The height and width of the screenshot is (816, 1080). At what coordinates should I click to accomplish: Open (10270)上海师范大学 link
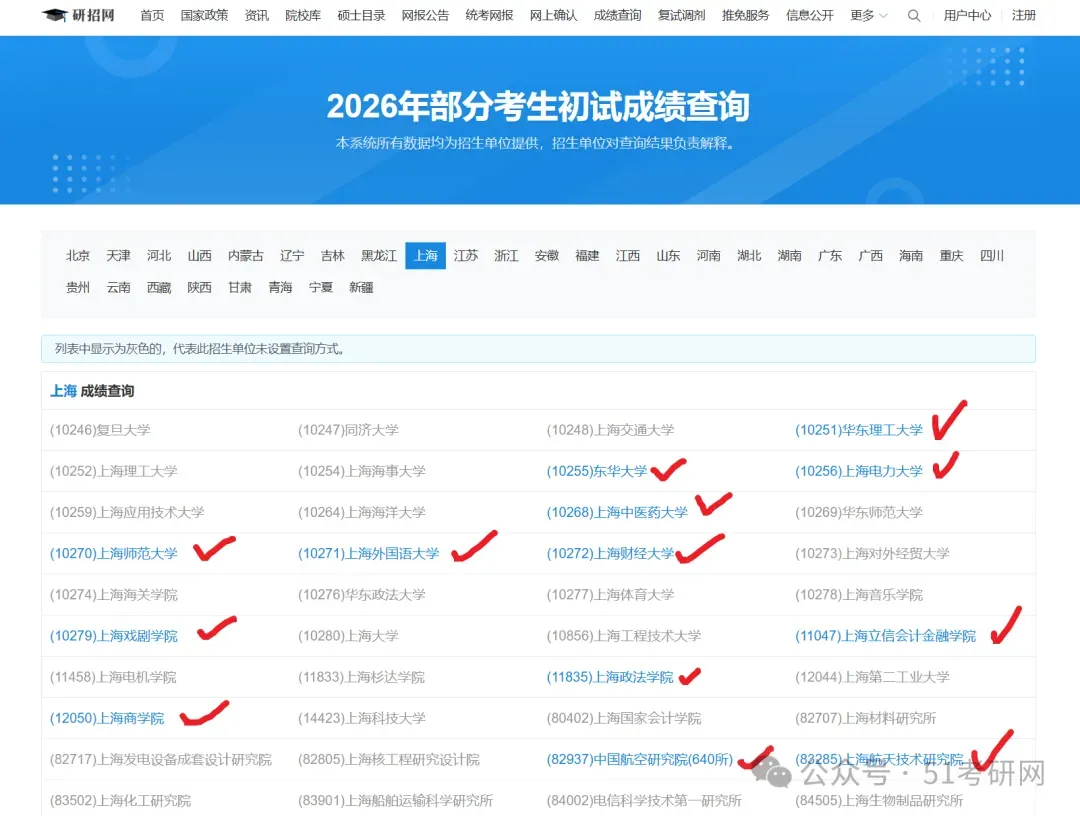click(114, 554)
